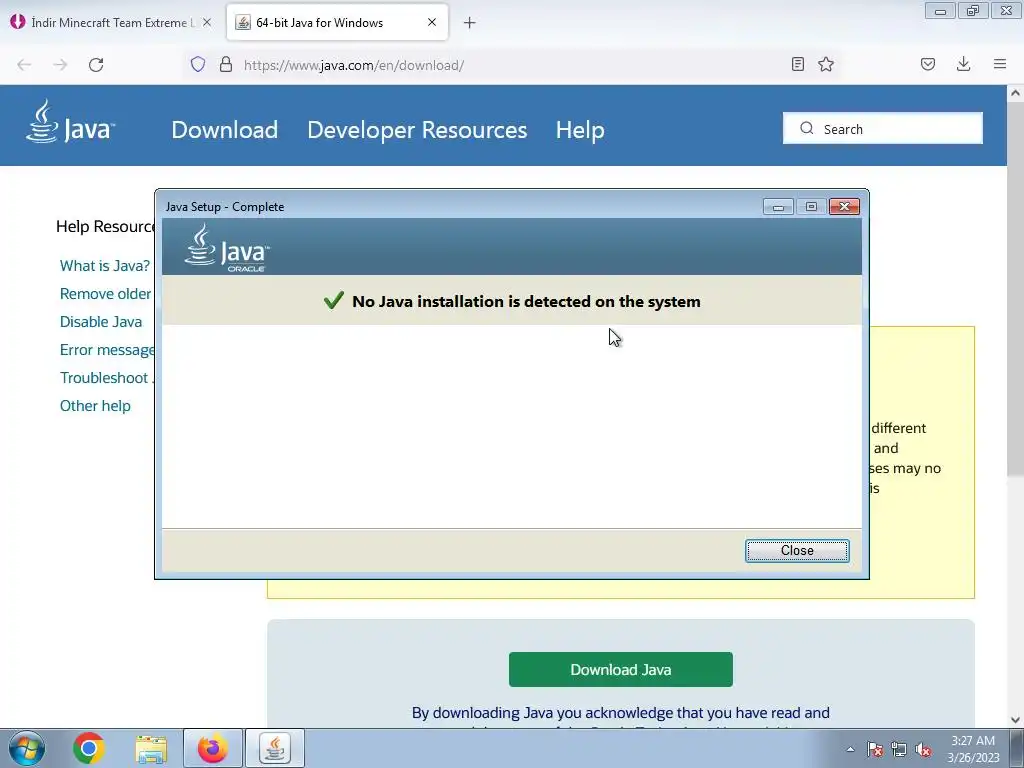
Task: Click the site padlock icon
Action: pos(226,64)
